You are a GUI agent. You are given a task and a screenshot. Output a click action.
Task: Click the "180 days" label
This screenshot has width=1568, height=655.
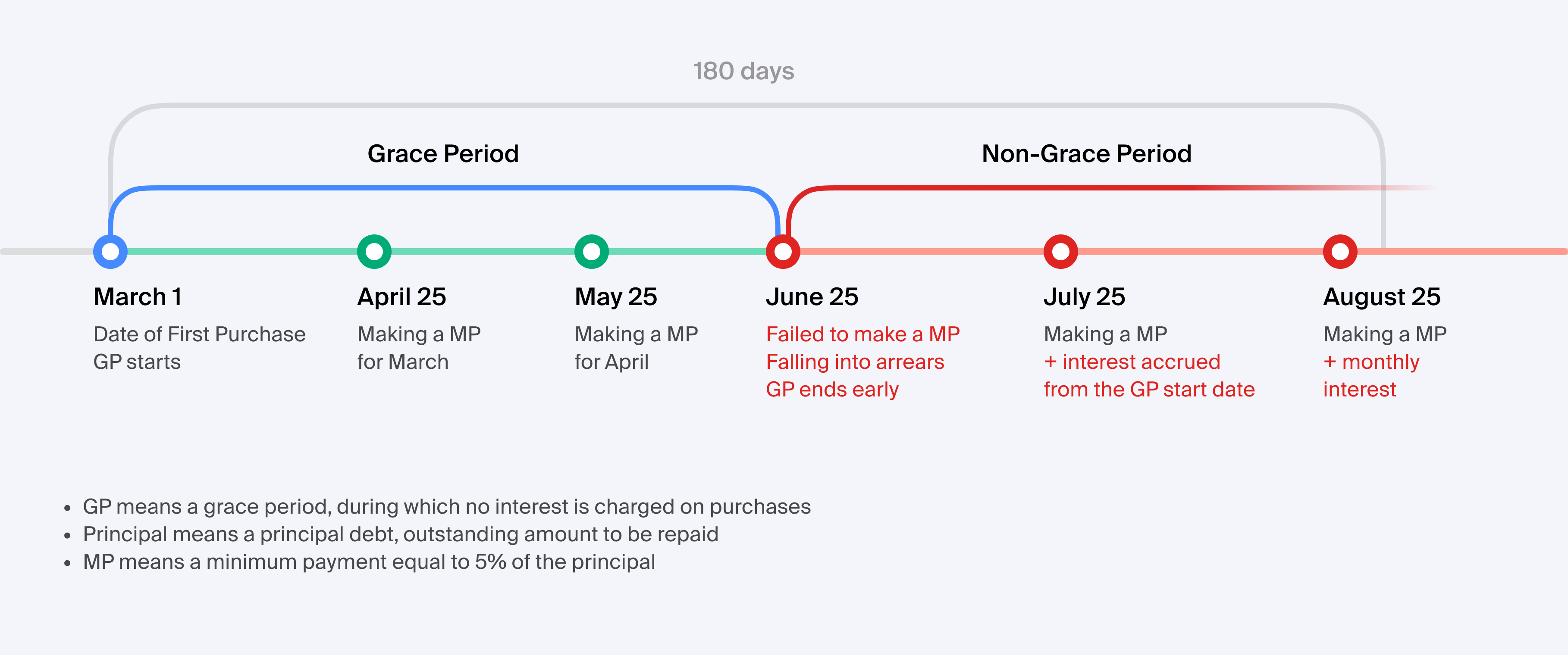click(743, 71)
